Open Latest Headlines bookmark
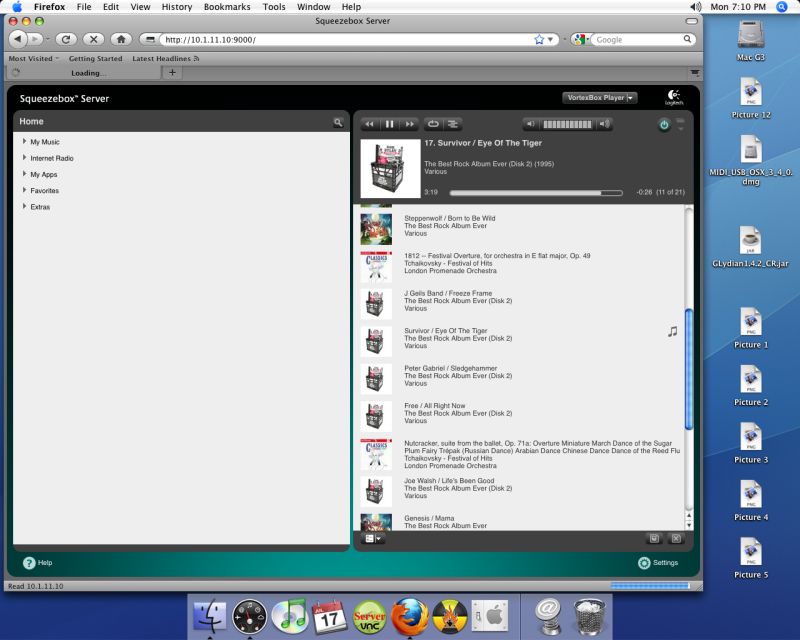 point(165,58)
